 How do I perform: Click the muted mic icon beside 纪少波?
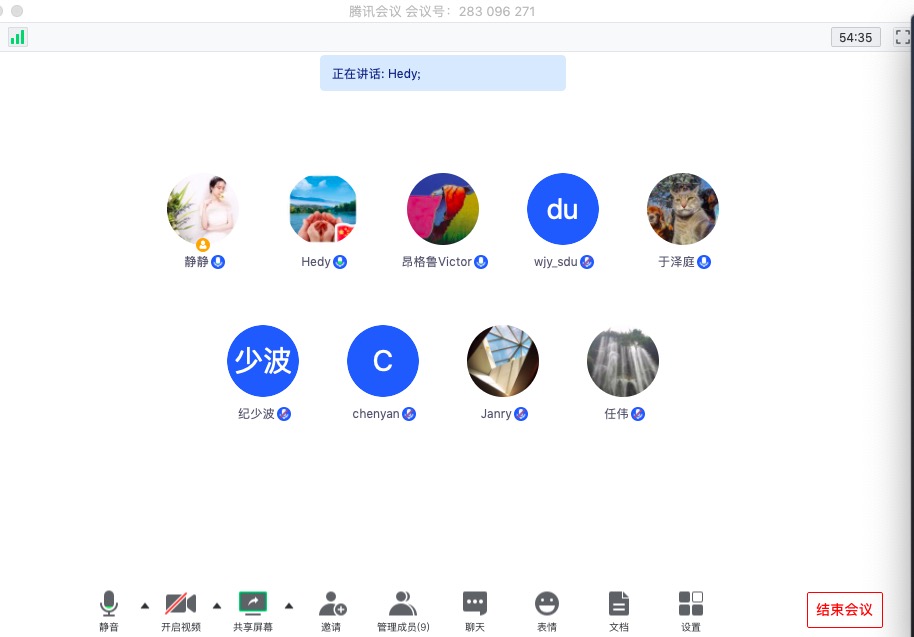[x=284, y=414]
